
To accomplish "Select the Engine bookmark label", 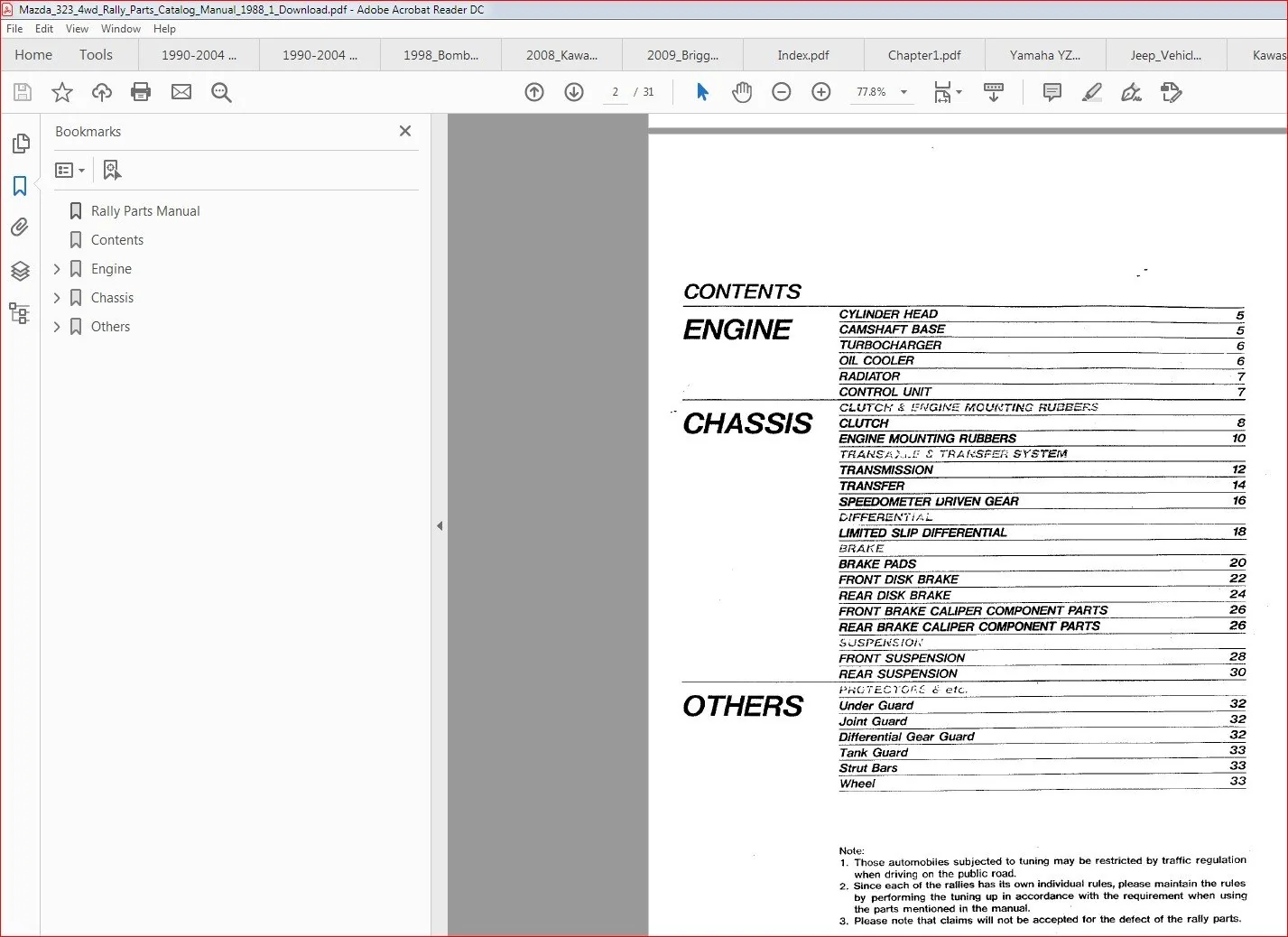I will 111,269.
